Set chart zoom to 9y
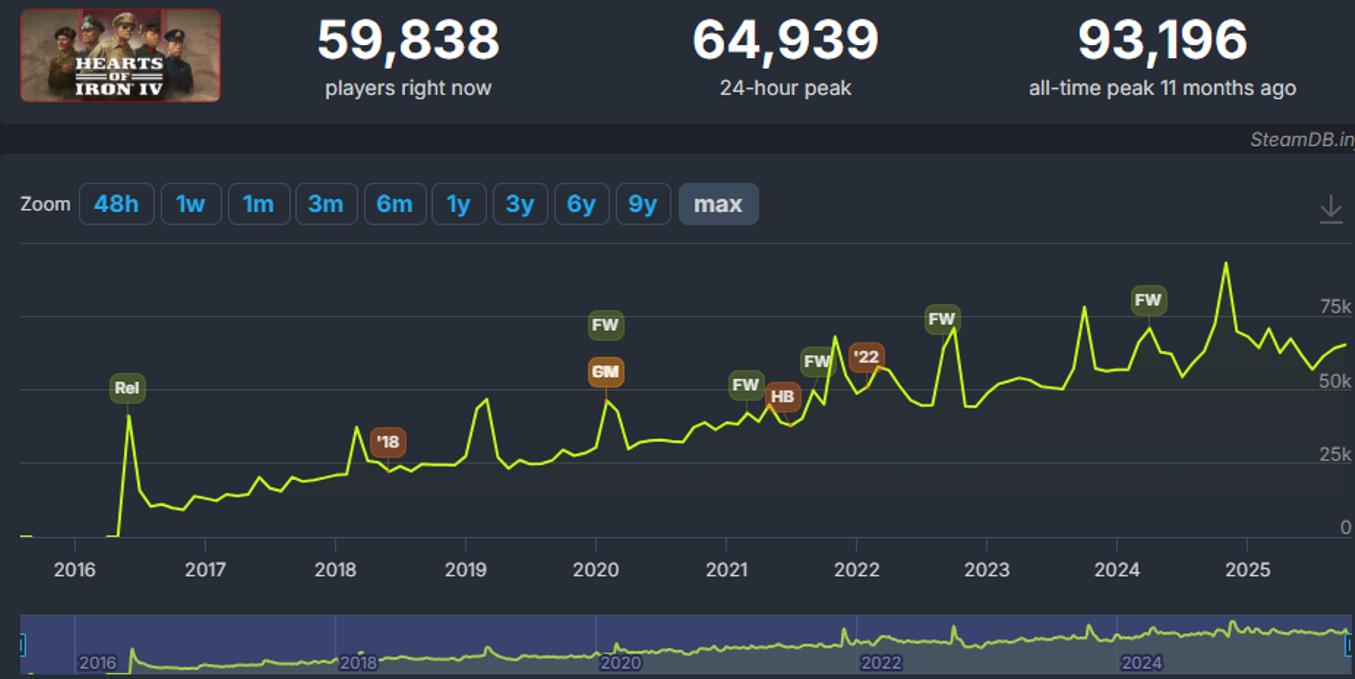This screenshot has height=679, width=1355. pyautogui.click(x=643, y=204)
